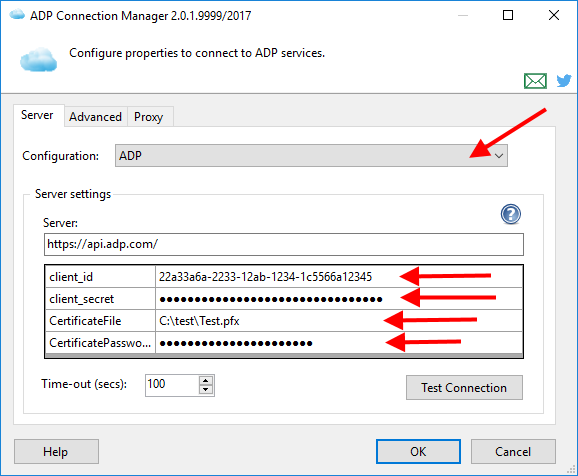
Task: Click the green email envelope icon
Action: click(x=535, y=81)
